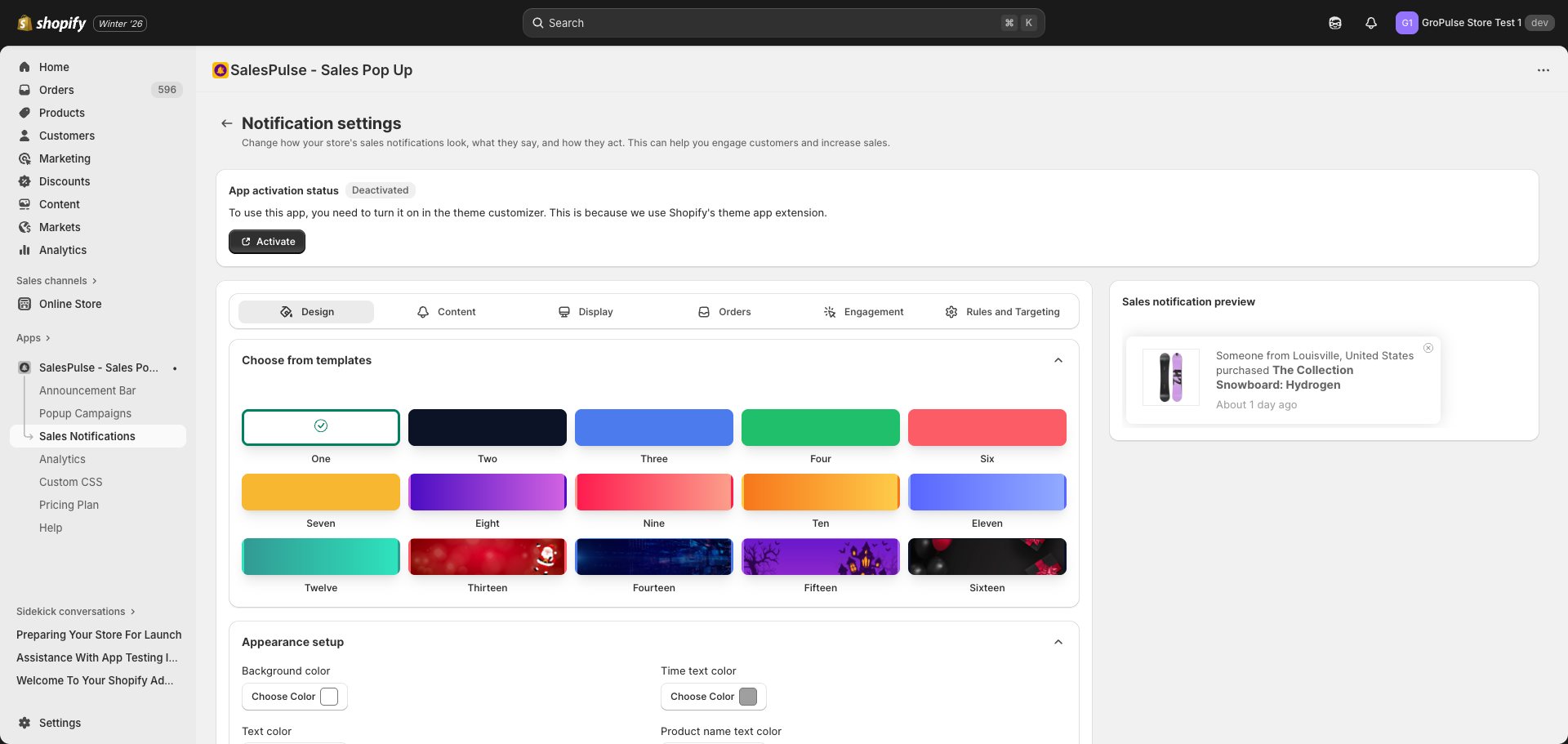Open the Sidekick assistant icon
This screenshot has width=1568, height=744.
point(1335,22)
